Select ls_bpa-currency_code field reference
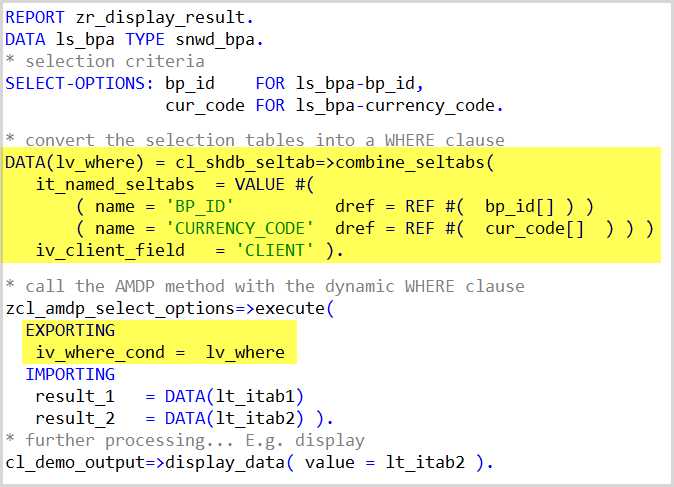 click(395, 106)
